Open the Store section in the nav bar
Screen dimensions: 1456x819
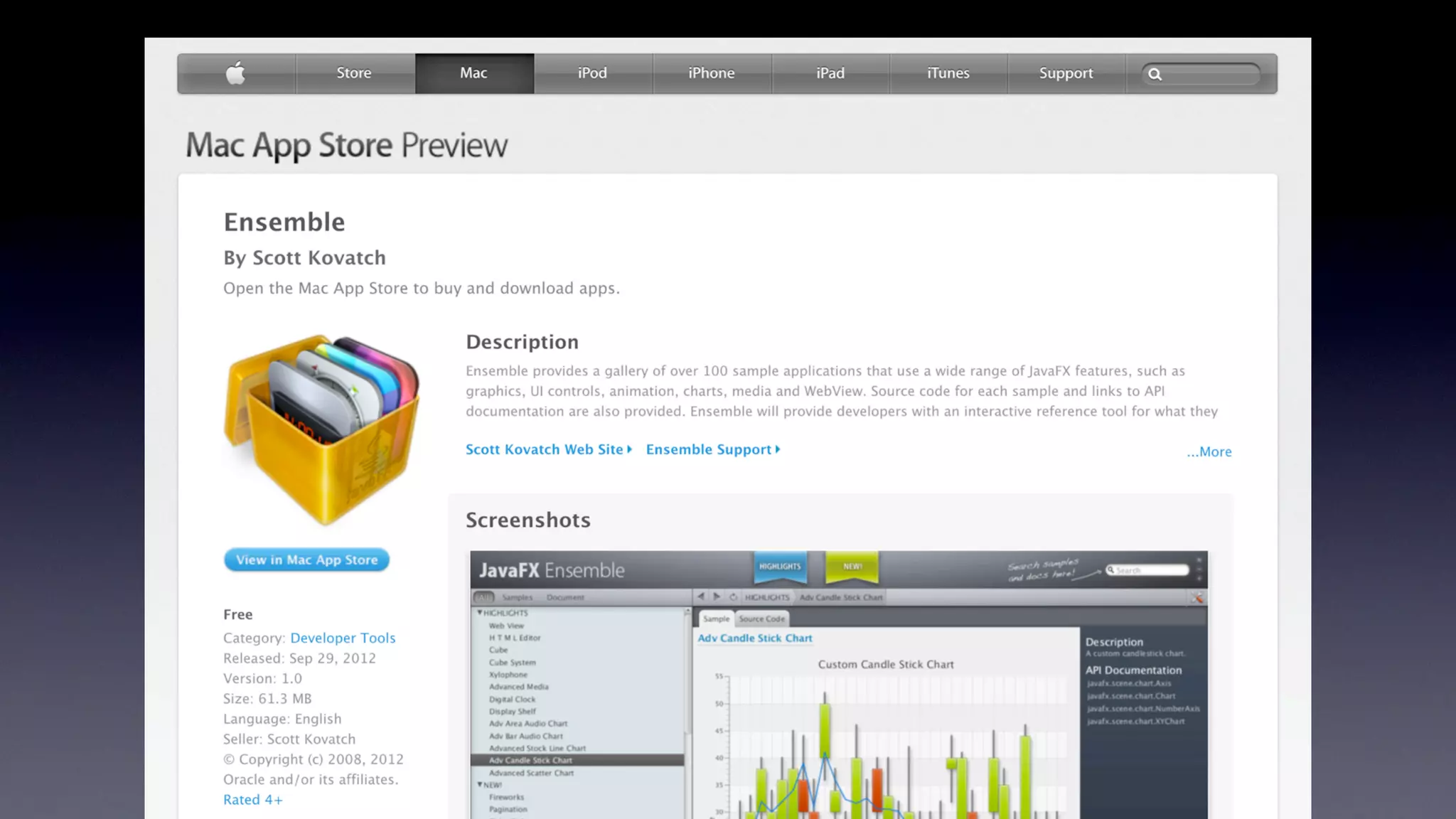(354, 73)
